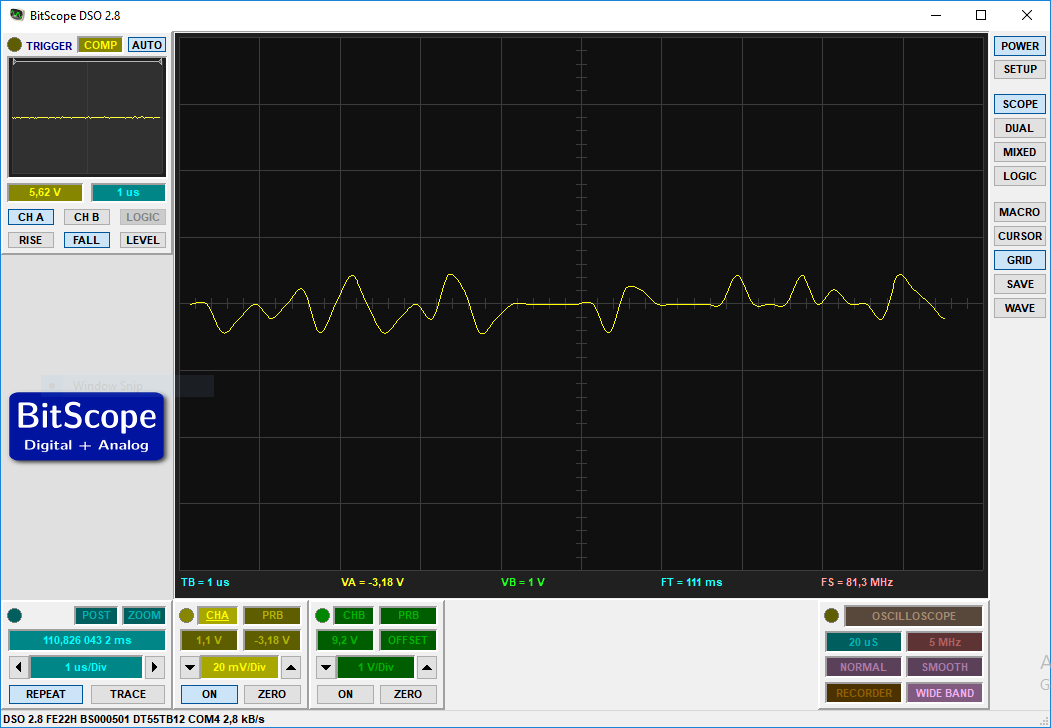The height and width of the screenshot is (728, 1051).
Task: Click Channel B OFFSET button
Action: [408, 640]
